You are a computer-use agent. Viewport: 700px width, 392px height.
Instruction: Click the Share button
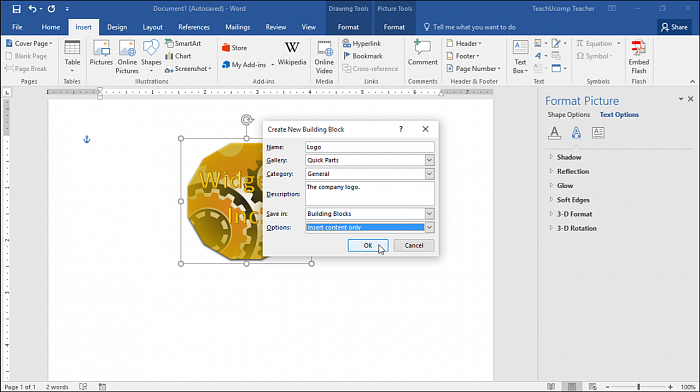[x=674, y=27]
